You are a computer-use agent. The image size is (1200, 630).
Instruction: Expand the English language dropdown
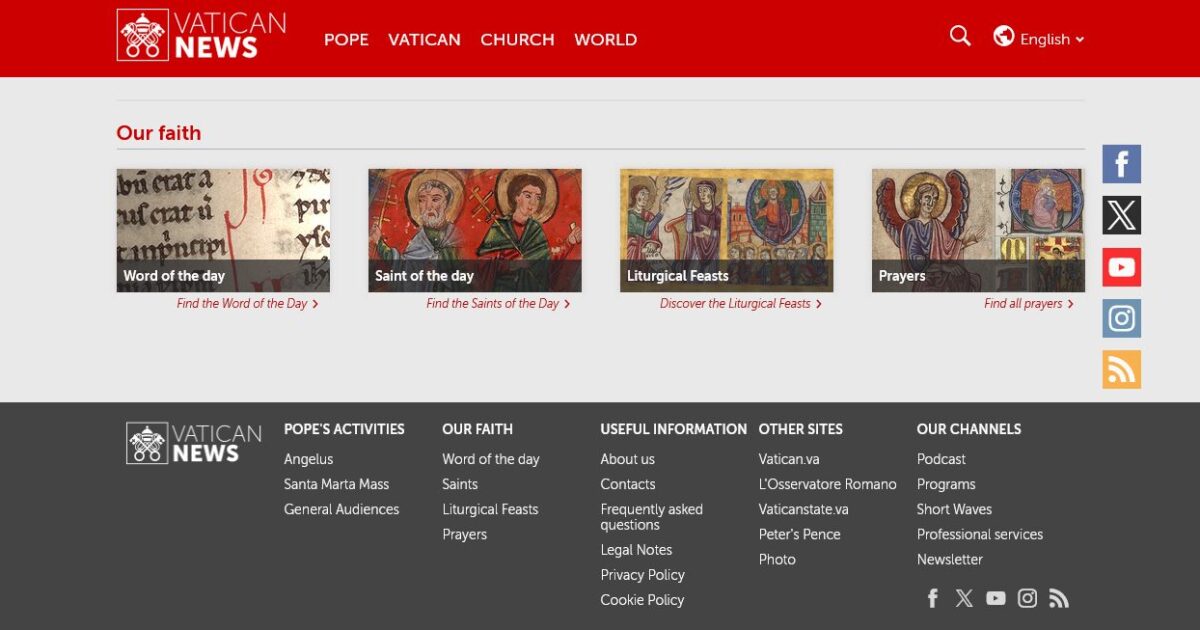[1049, 39]
